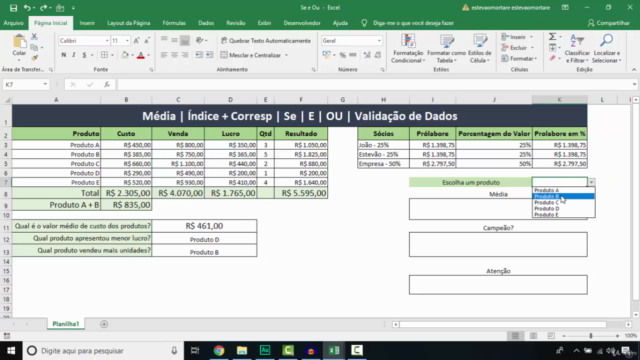The width and height of the screenshot is (640, 360).
Task: Click the zoom slider handle
Action: point(591,336)
